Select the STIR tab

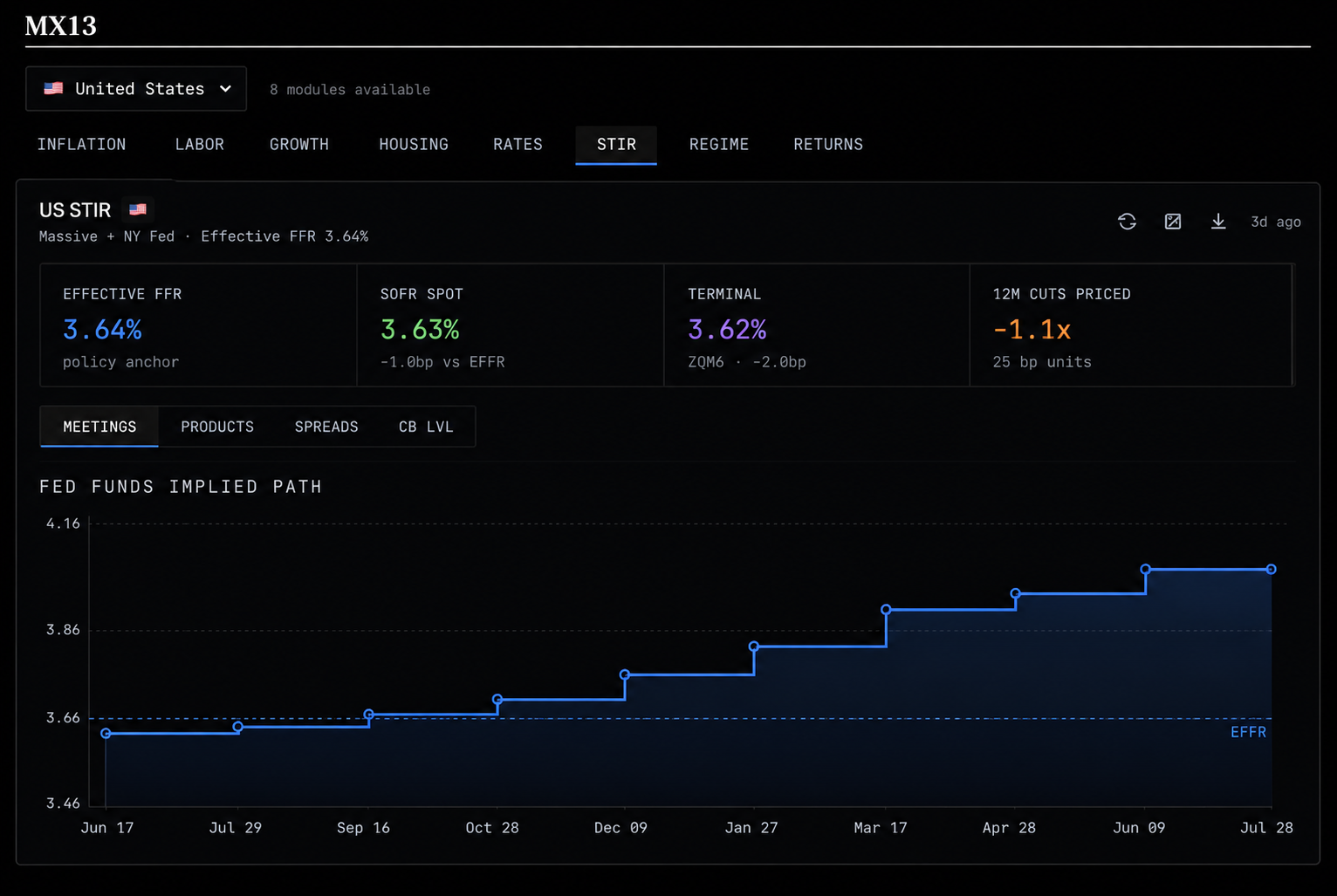616,144
